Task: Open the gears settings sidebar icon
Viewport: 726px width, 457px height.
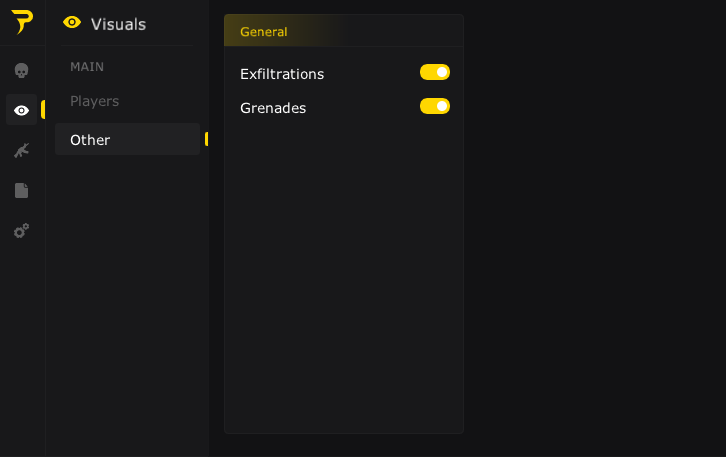Action: 21,230
